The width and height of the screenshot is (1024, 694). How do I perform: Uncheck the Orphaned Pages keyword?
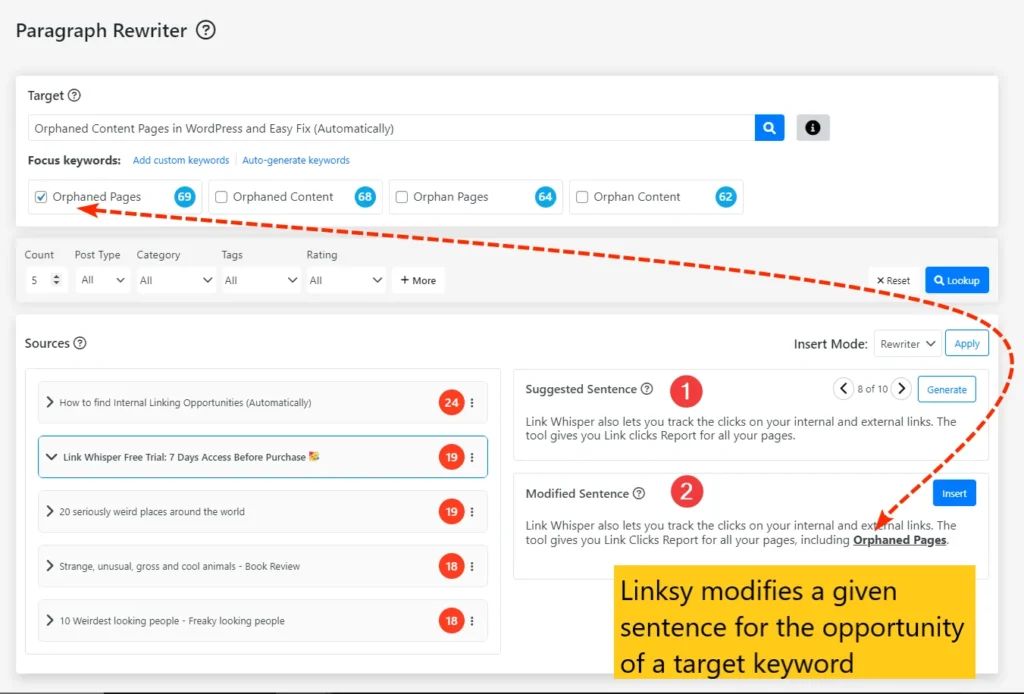pos(41,197)
